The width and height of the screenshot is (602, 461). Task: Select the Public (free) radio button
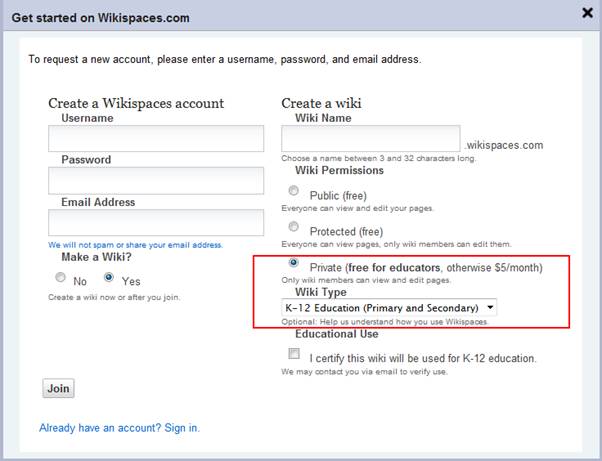pyautogui.click(x=293, y=190)
